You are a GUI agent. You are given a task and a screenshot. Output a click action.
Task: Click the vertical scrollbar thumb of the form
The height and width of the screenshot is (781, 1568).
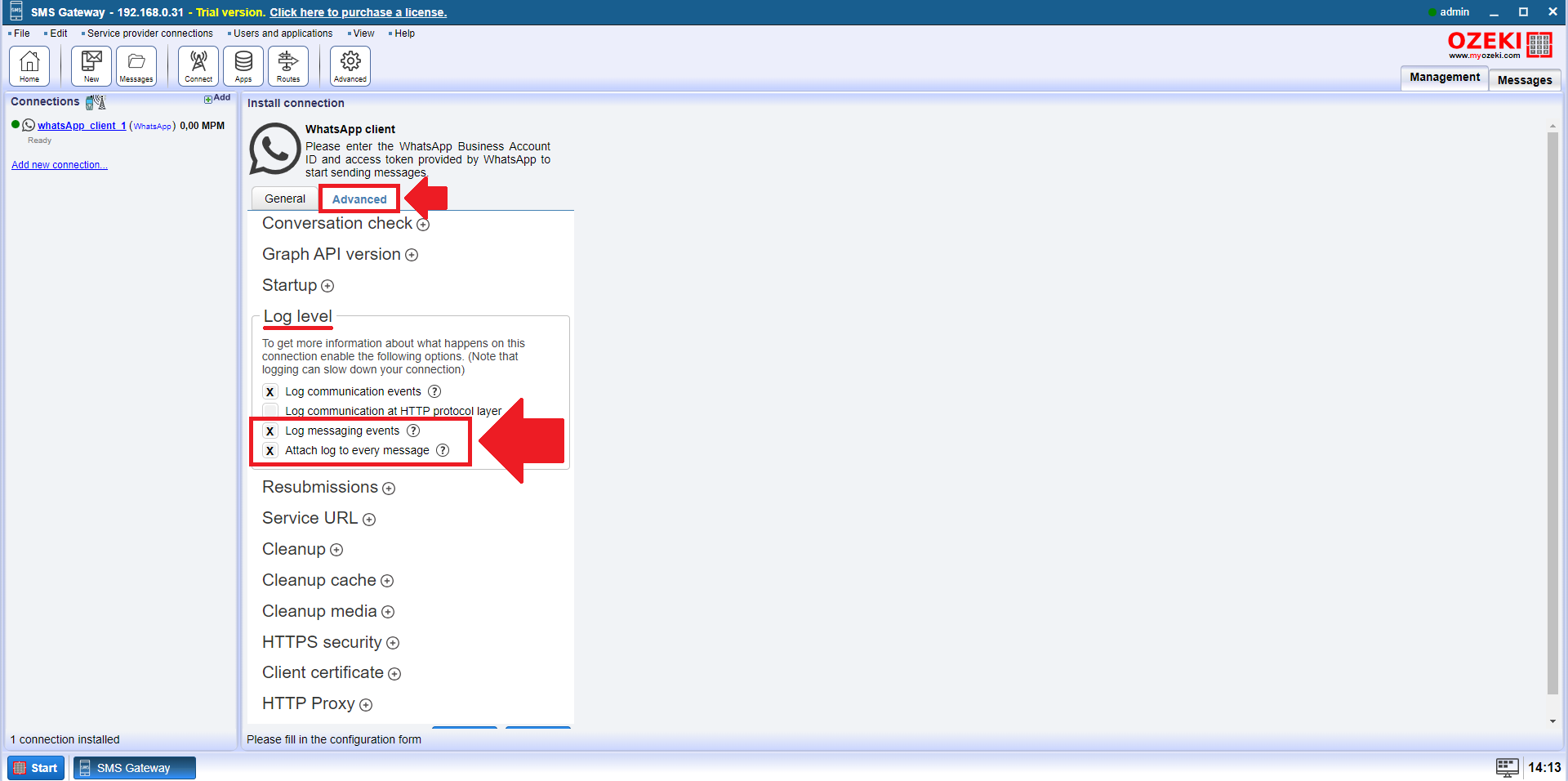tap(1552, 413)
